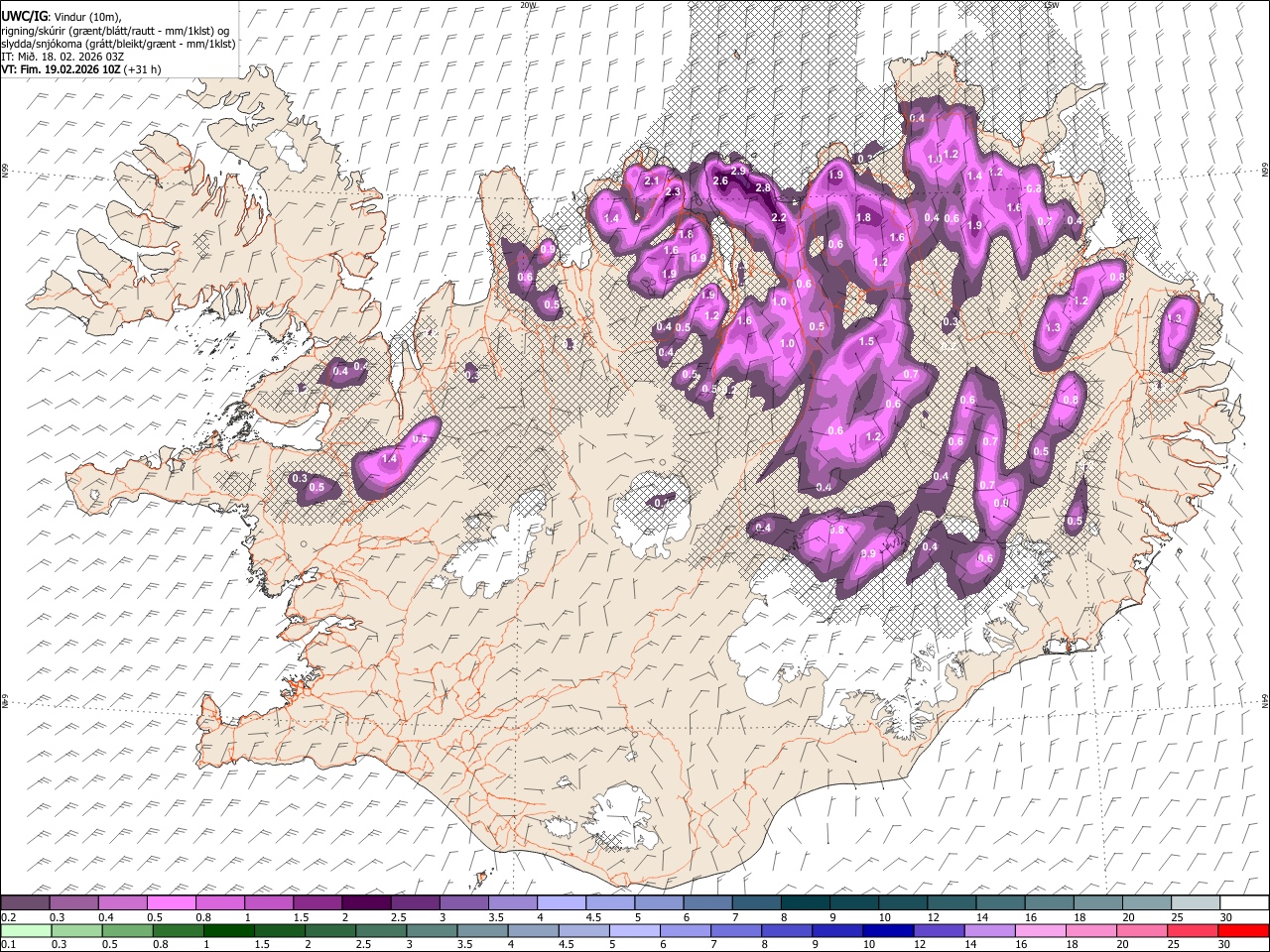Pick the darkest green swatch labeled 1 in lower scale

click(x=229, y=930)
